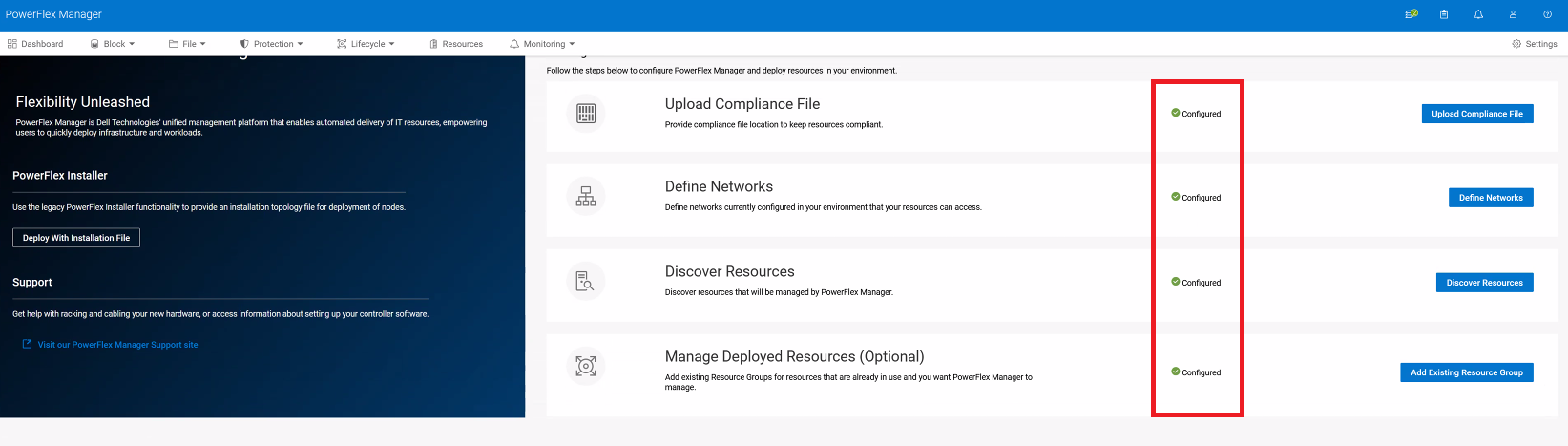Viewport: 1568px width, 446px height.
Task: Click the Discover Resources card heading
Action: pyautogui.click(x=729, y=272)
